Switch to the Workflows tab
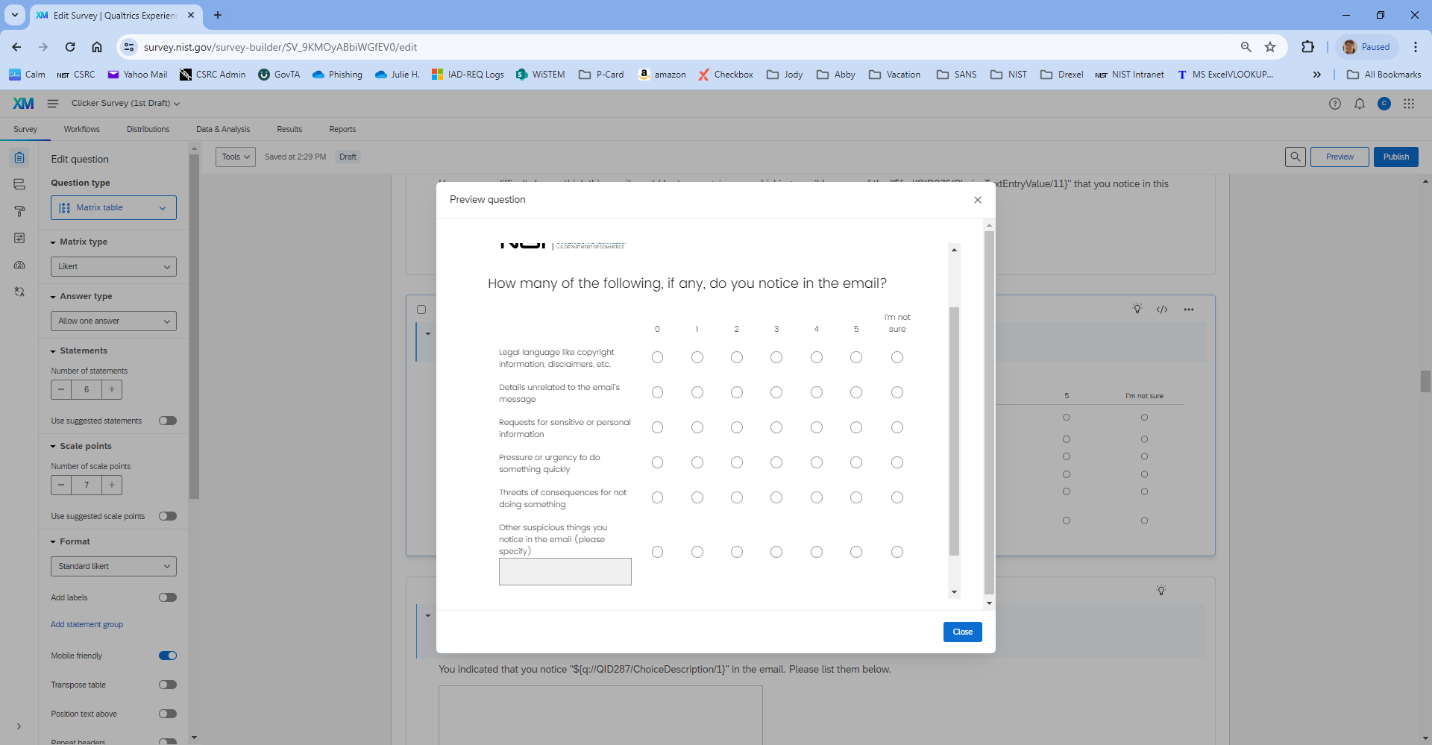This screenshot has height=745, width=1432. pos(81,129)
